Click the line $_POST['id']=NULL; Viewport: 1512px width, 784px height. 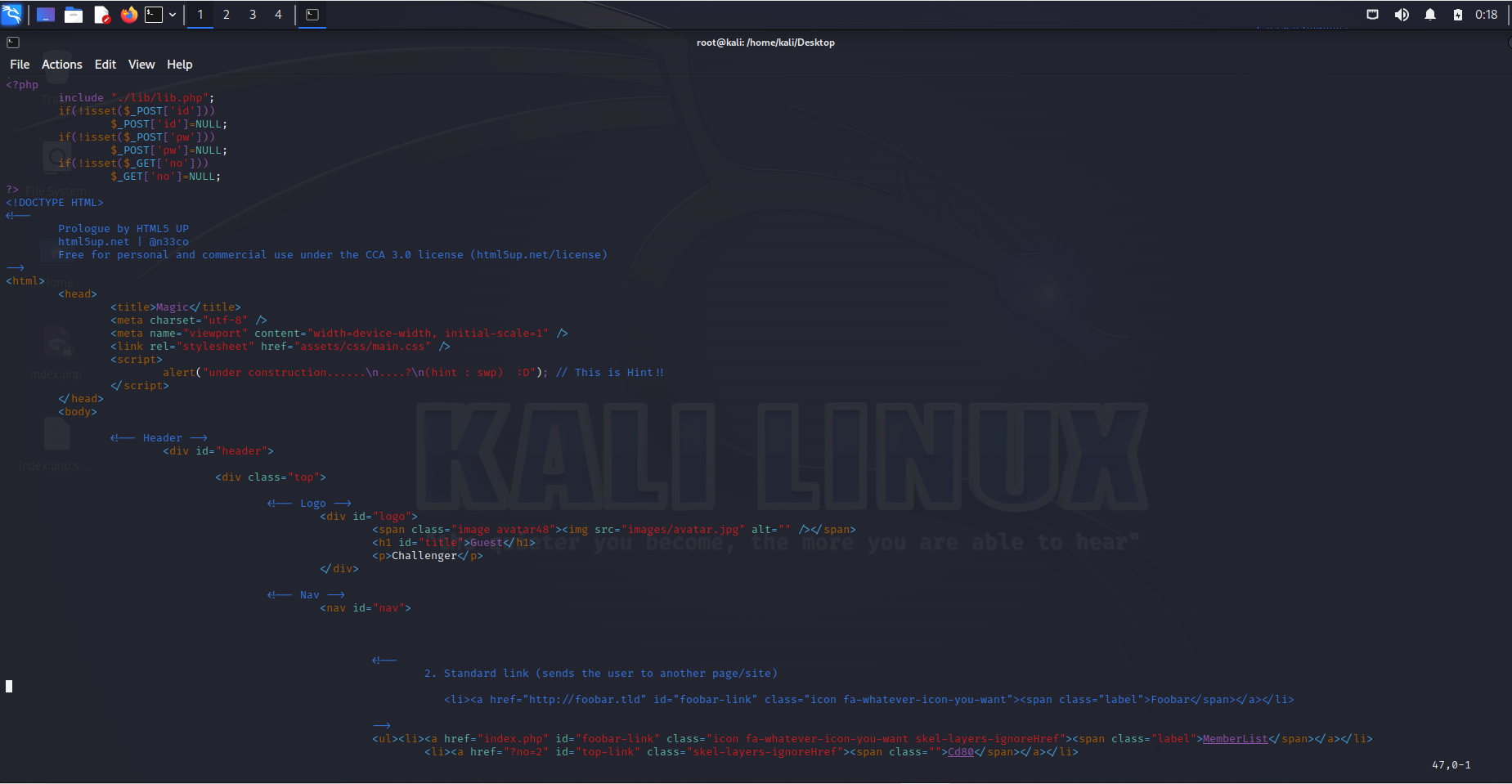169,124
